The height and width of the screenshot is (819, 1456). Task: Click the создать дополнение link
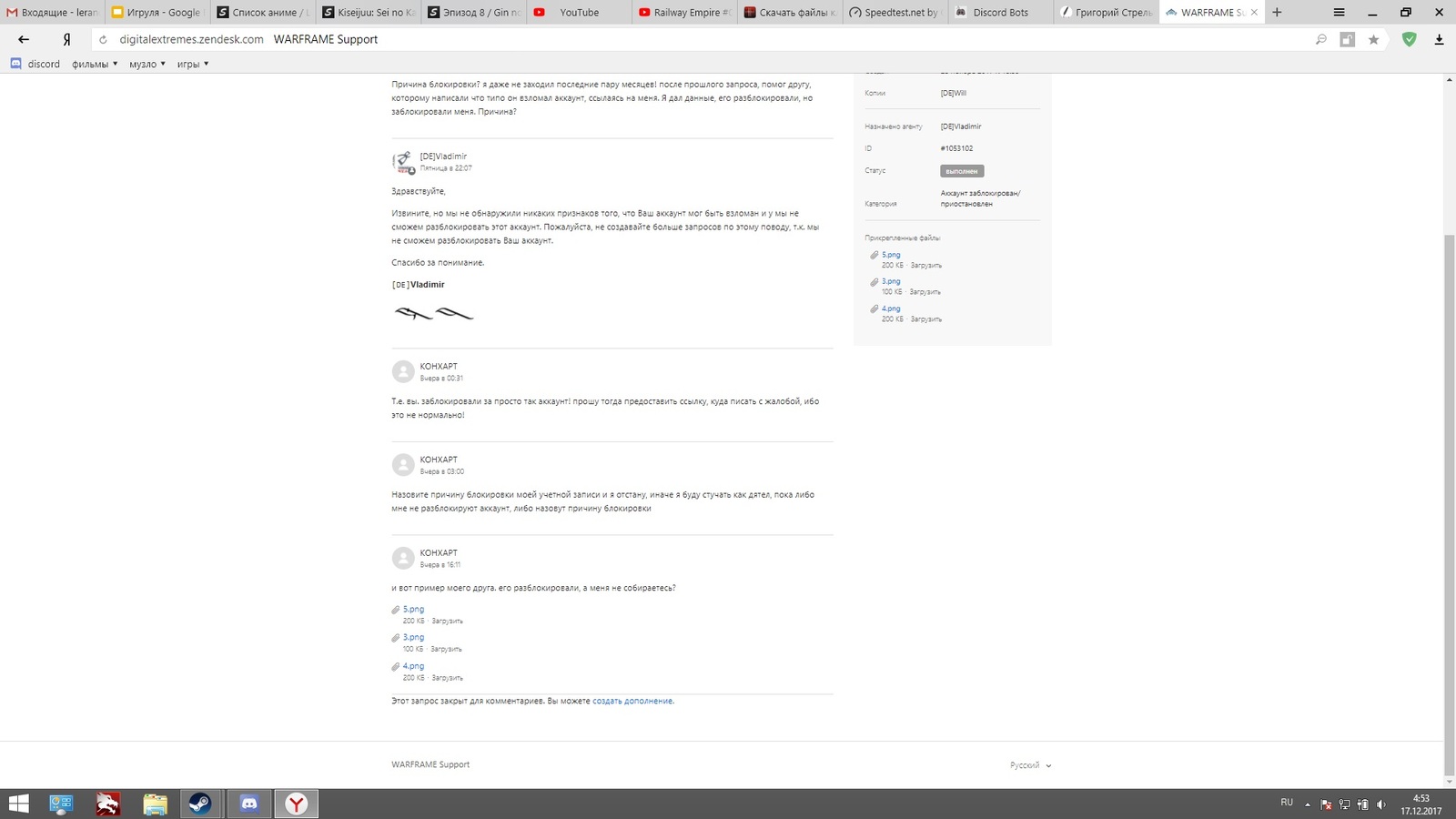point(632,702)
